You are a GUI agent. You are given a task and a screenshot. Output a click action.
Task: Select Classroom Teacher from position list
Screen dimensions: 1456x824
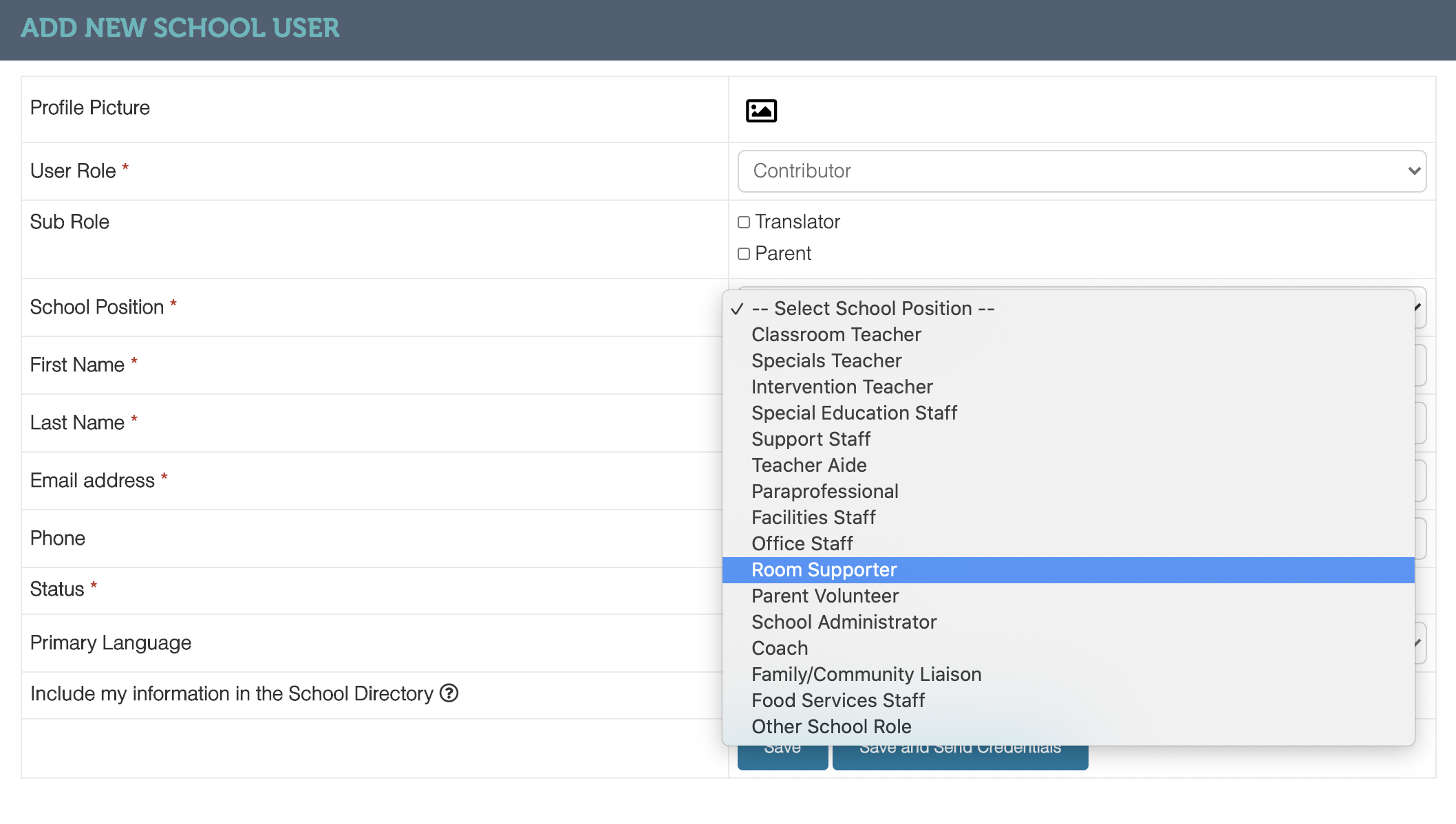pos(835,335)
